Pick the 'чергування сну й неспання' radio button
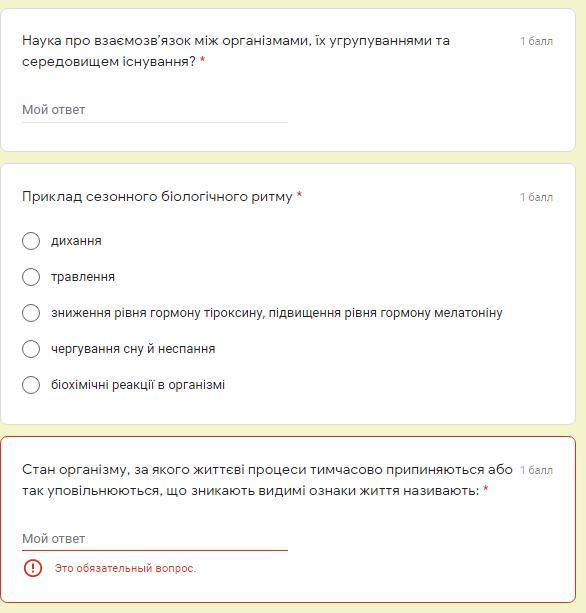The width and height of the screenshot is (586, 613). click(x=31, y=349)
